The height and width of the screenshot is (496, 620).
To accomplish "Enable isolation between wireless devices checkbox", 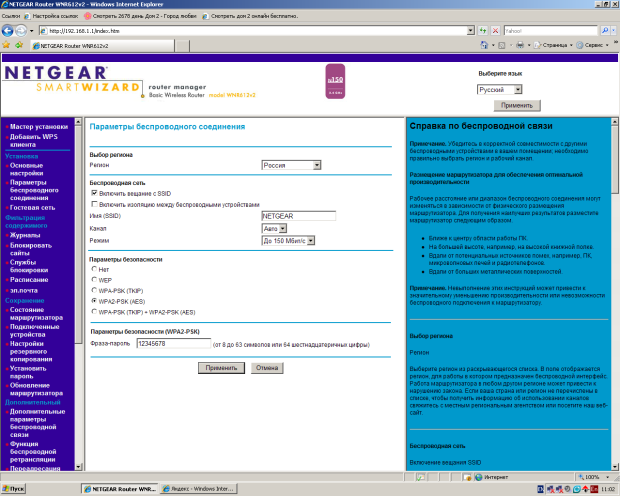I will (94, 204).
